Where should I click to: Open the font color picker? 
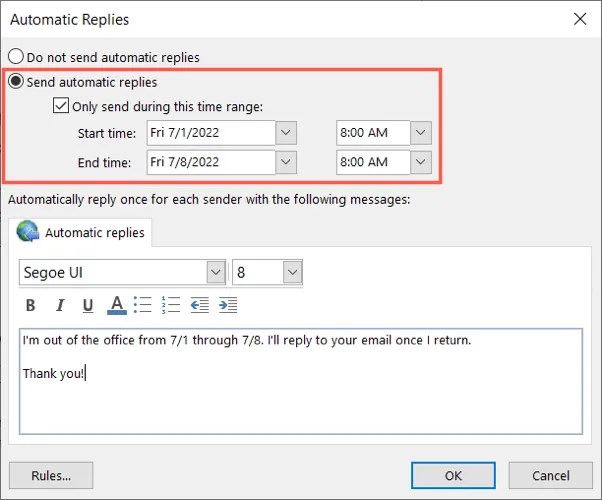[x=117, y=305]
